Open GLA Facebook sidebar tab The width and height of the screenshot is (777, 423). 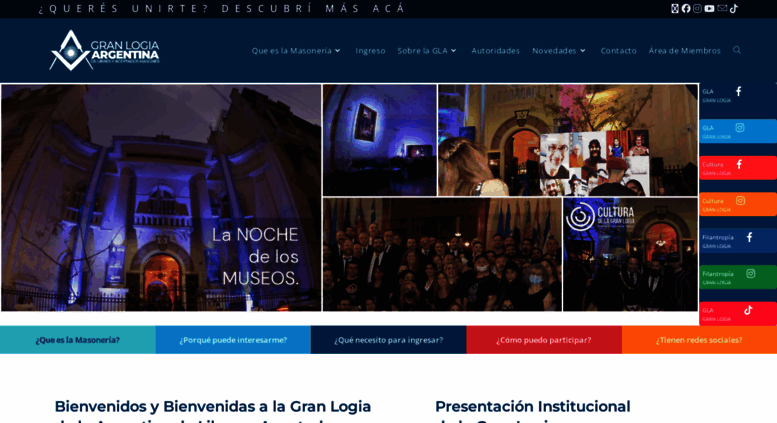pyautogui.click(x=738, y=95)
